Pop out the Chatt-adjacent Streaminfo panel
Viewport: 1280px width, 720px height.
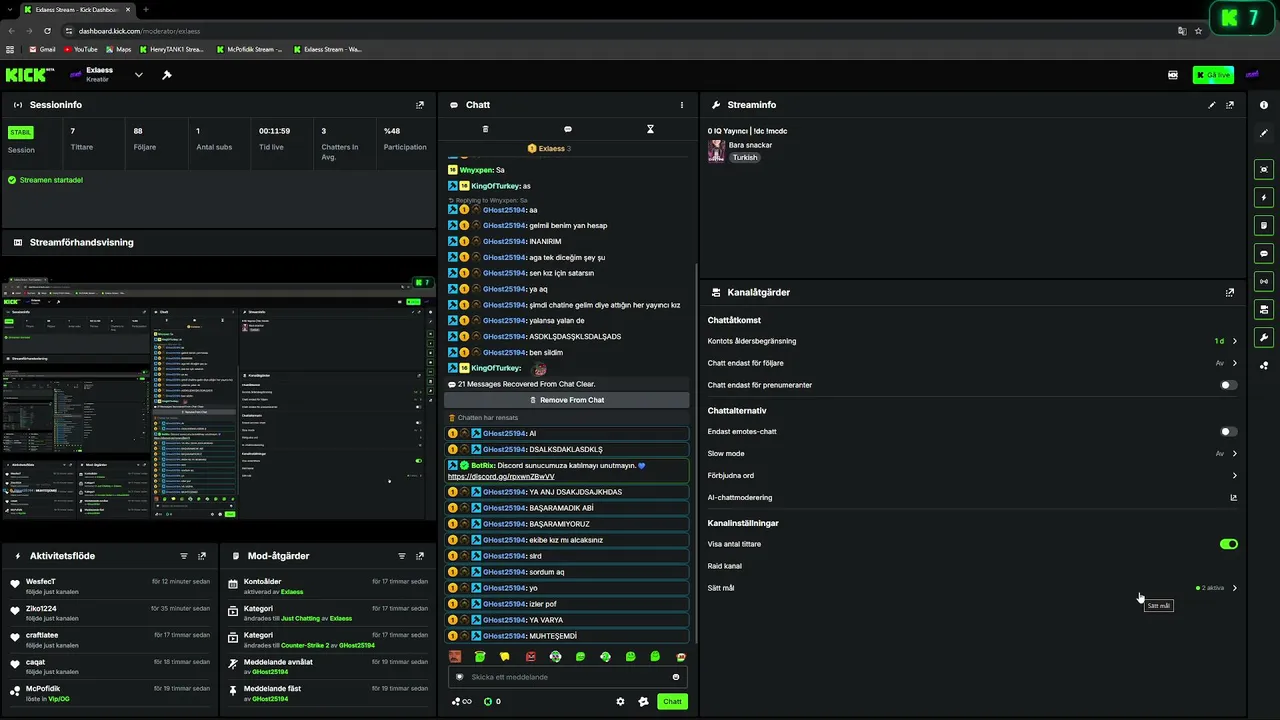[x=1230, y=105]
